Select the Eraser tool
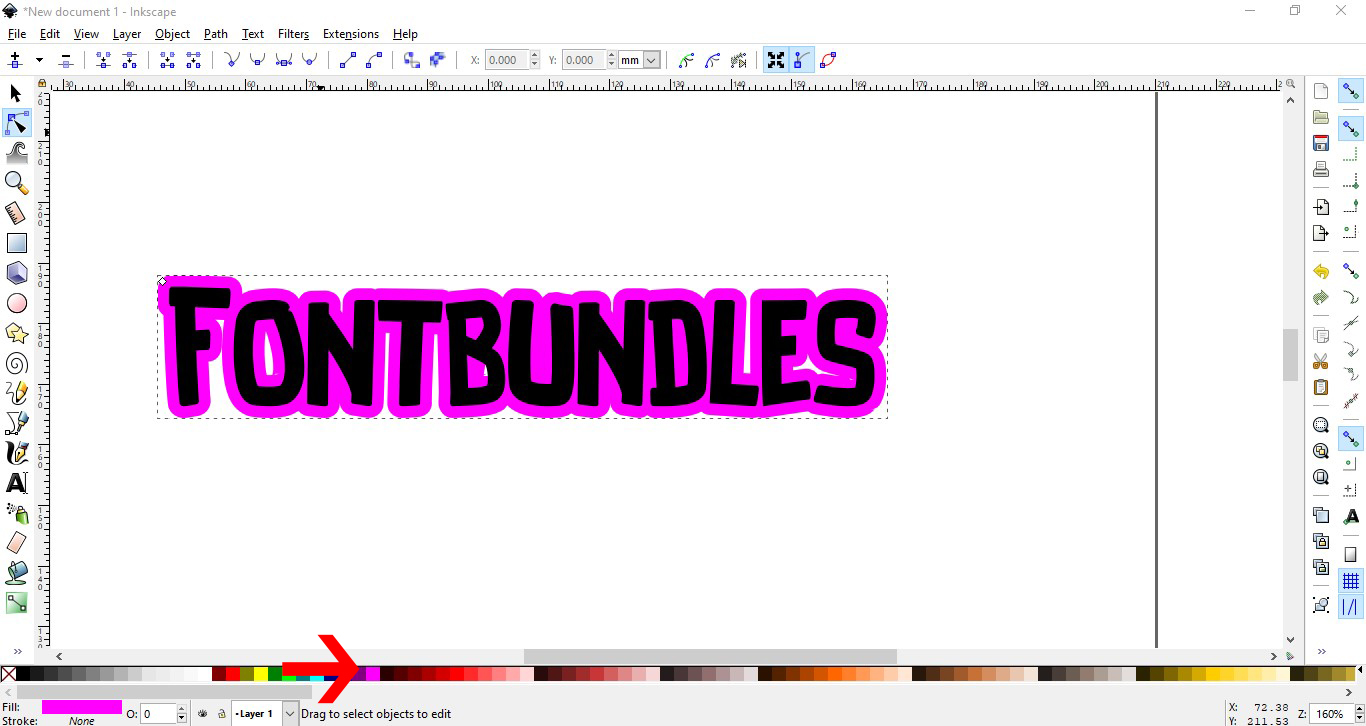The height and width of the screenshot is (726, 1366). (16, 543)
